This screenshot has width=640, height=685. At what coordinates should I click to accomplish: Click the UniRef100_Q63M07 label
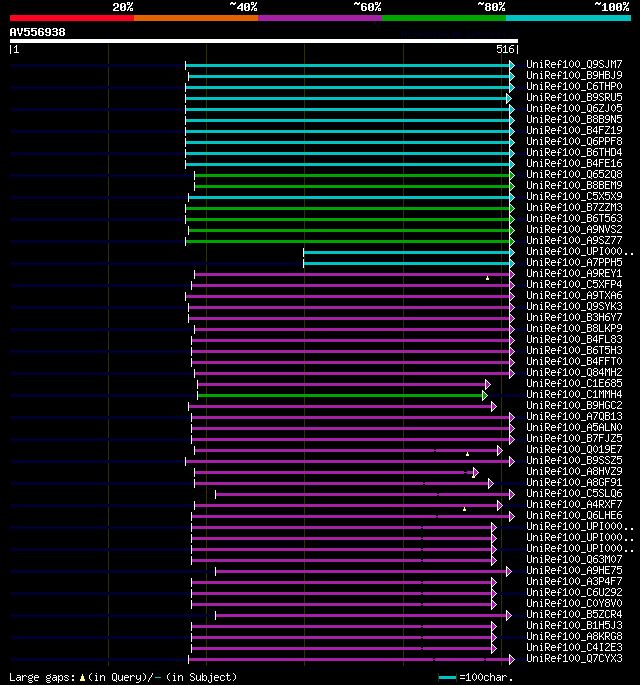pos(574,559)
